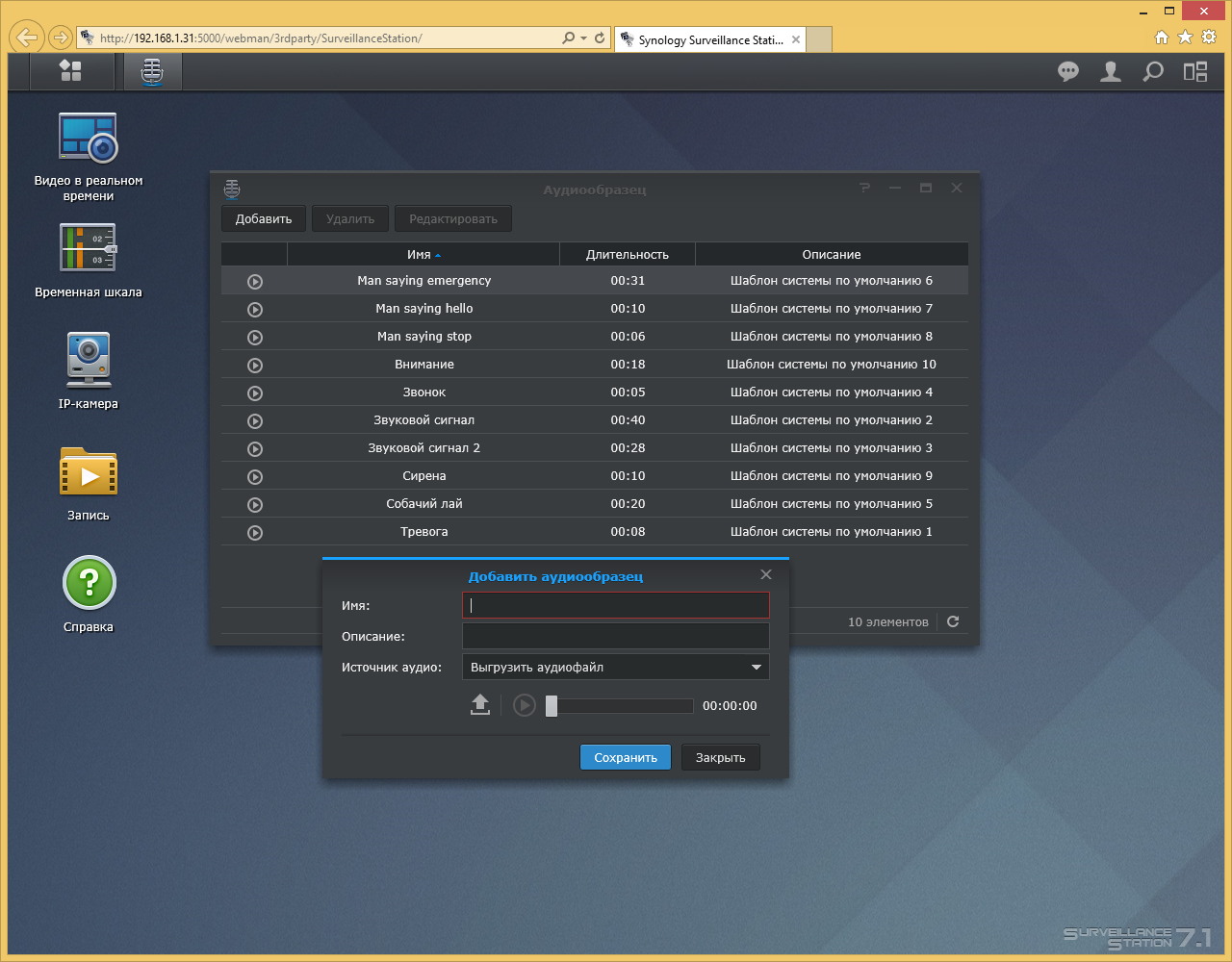
Task: Click the search magnifier icon in the top bar
Action: pos(1153,72)
